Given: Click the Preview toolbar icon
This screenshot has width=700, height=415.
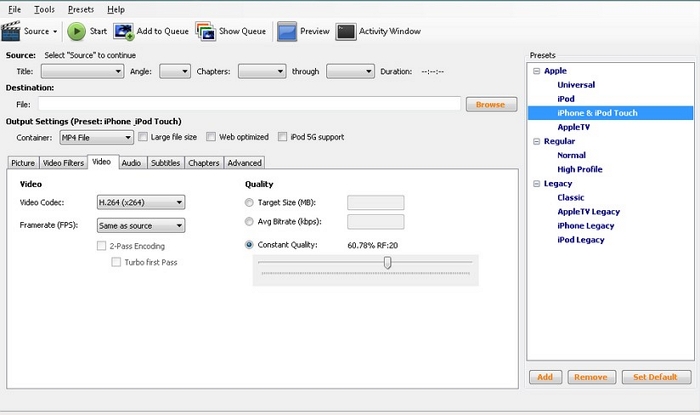Looking at the screenshot, I should 286,31.
